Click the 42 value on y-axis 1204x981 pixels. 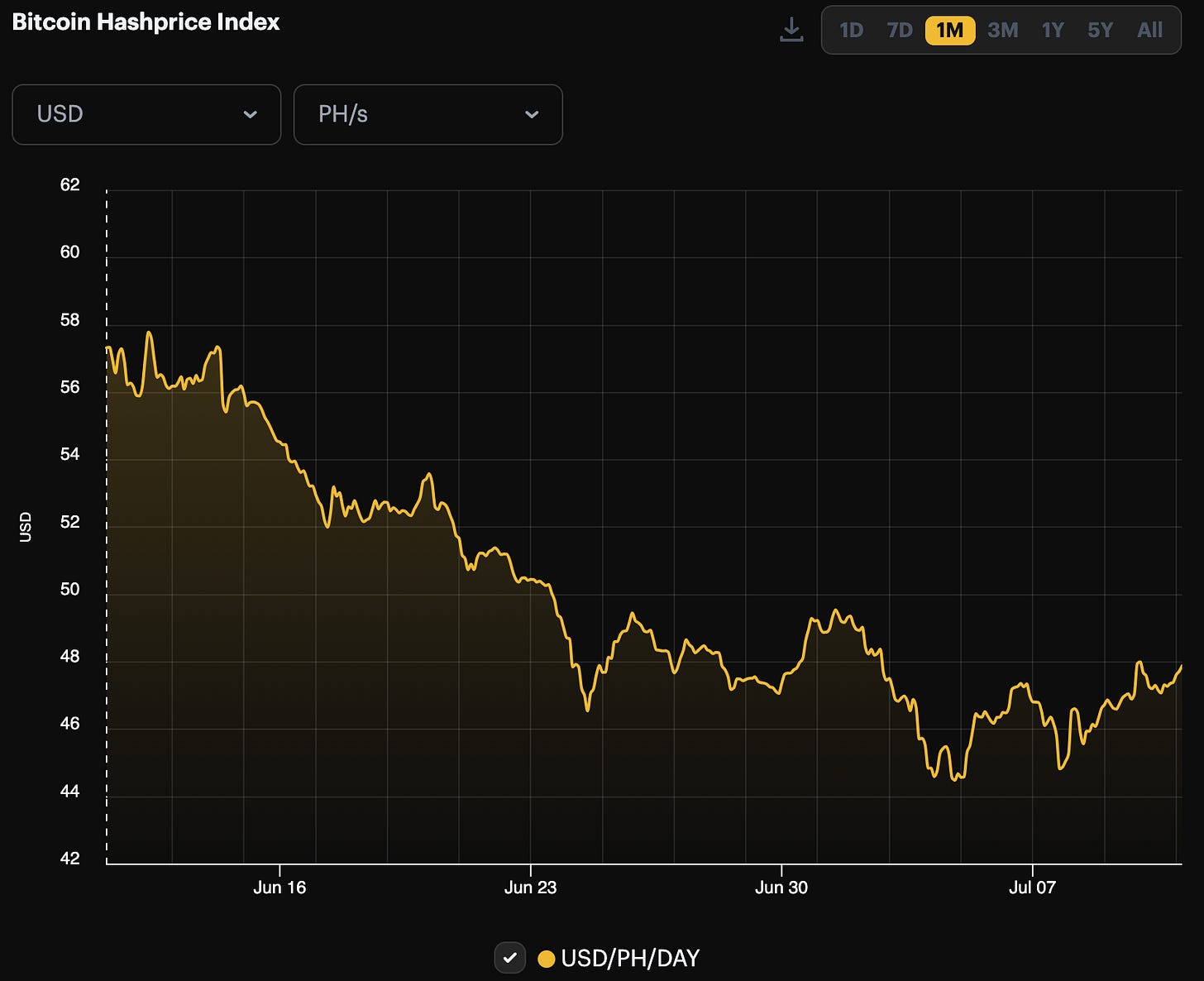(x=70, y=859)
